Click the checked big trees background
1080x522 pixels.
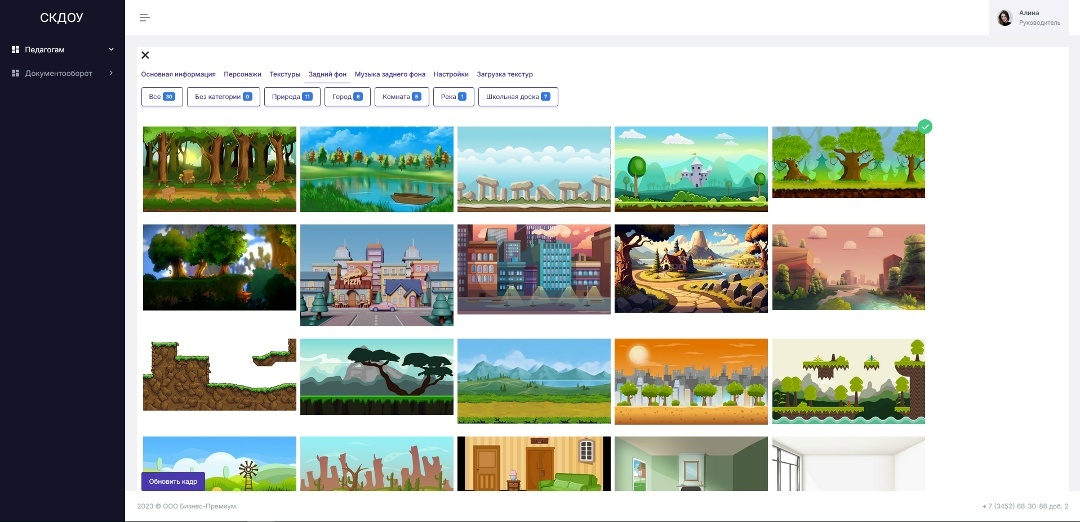point(849,162)
